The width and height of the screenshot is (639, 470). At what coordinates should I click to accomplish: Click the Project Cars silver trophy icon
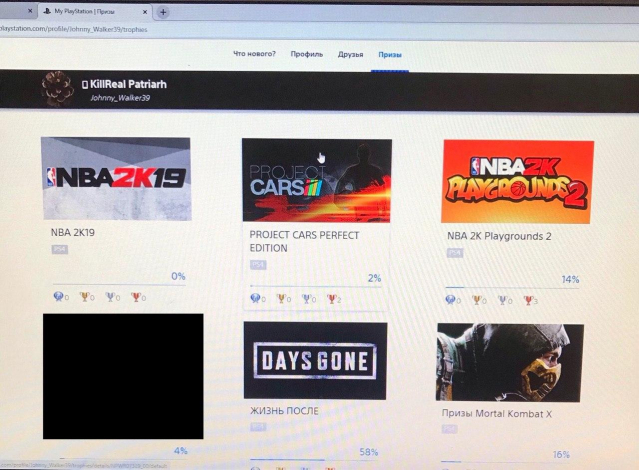pos(306,299)
